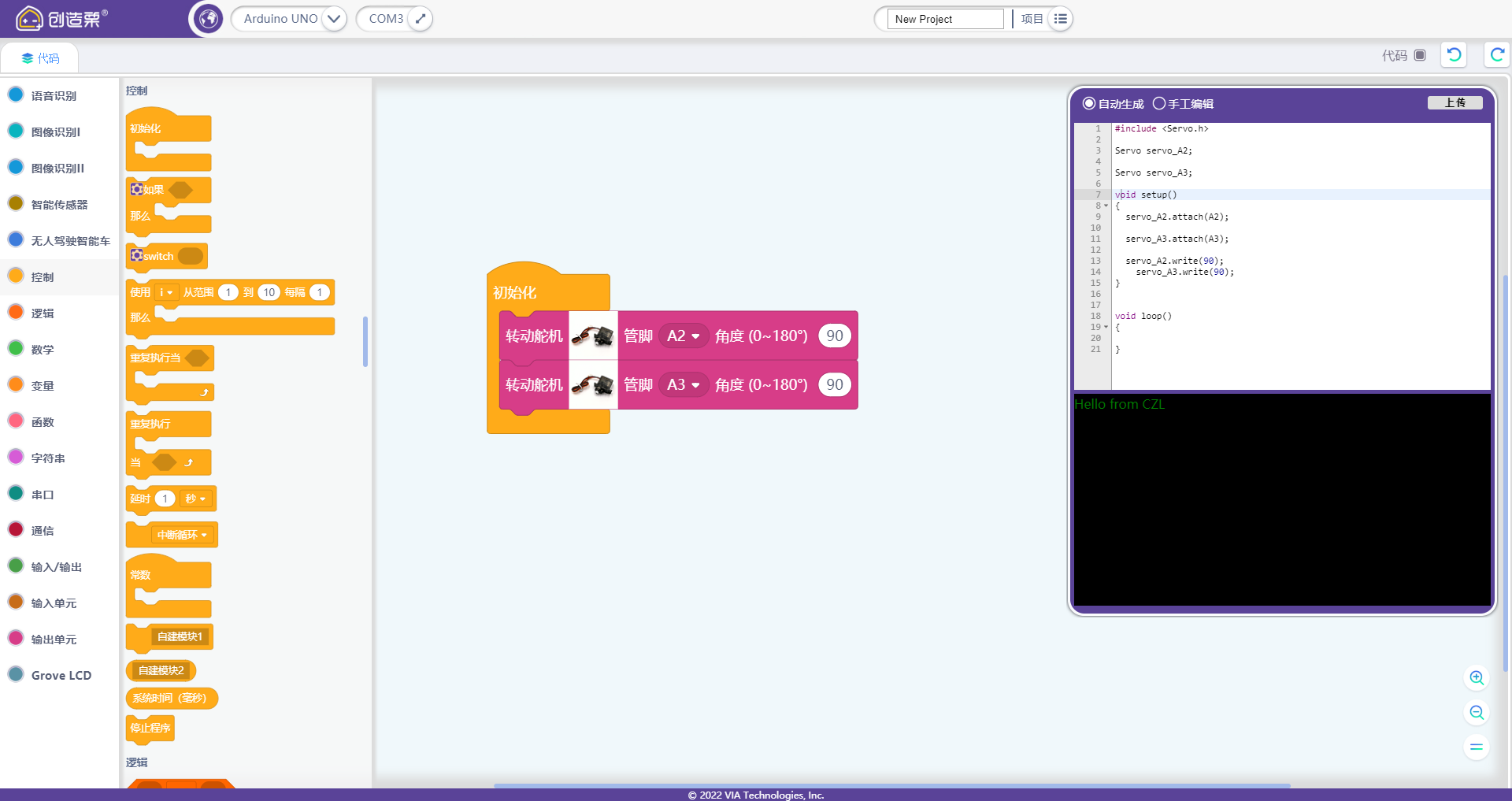This screenshot has height=801, width=1512.
Task: Select the 自动生成 radio option
Action: tap(1089, 103)
